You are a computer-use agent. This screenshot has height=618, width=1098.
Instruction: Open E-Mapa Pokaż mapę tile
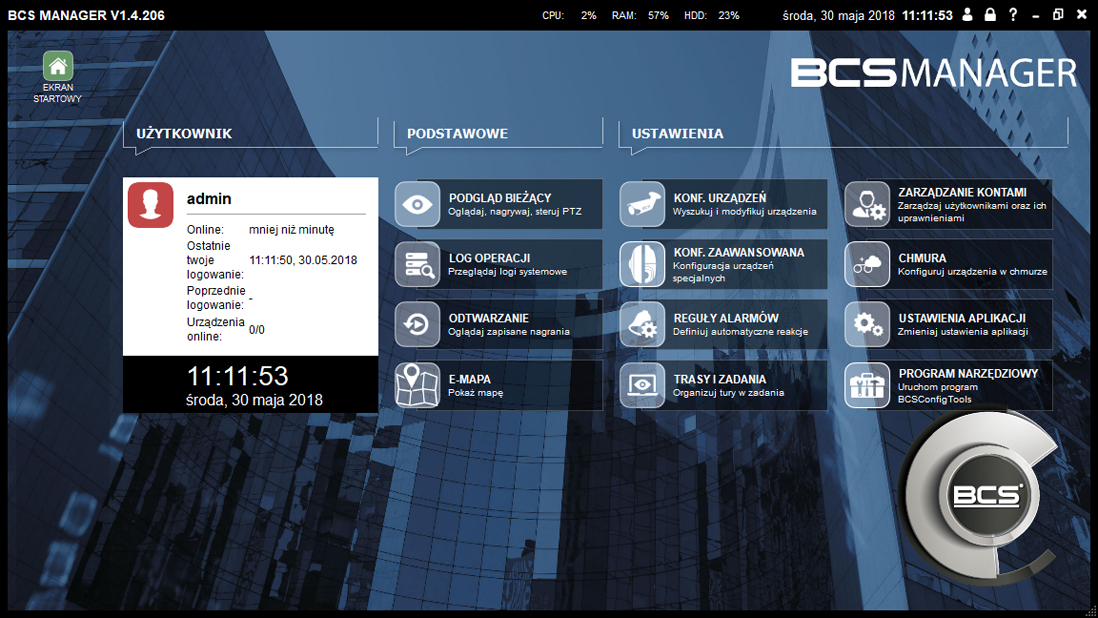coord(498,386)
